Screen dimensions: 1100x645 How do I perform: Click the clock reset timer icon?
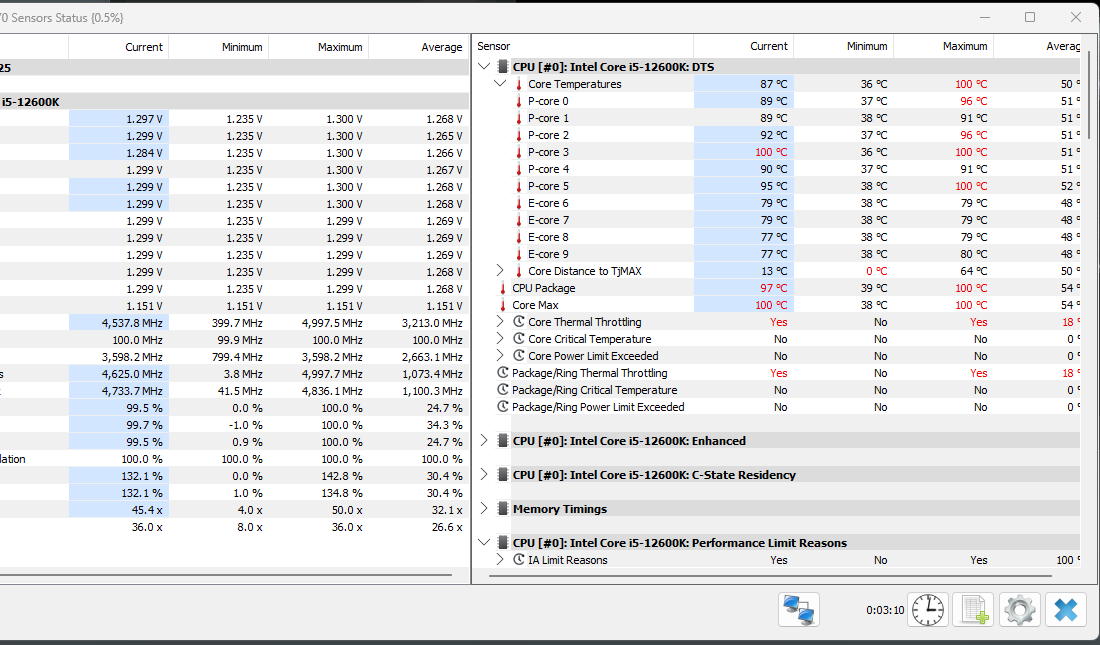tap(928, 609)
